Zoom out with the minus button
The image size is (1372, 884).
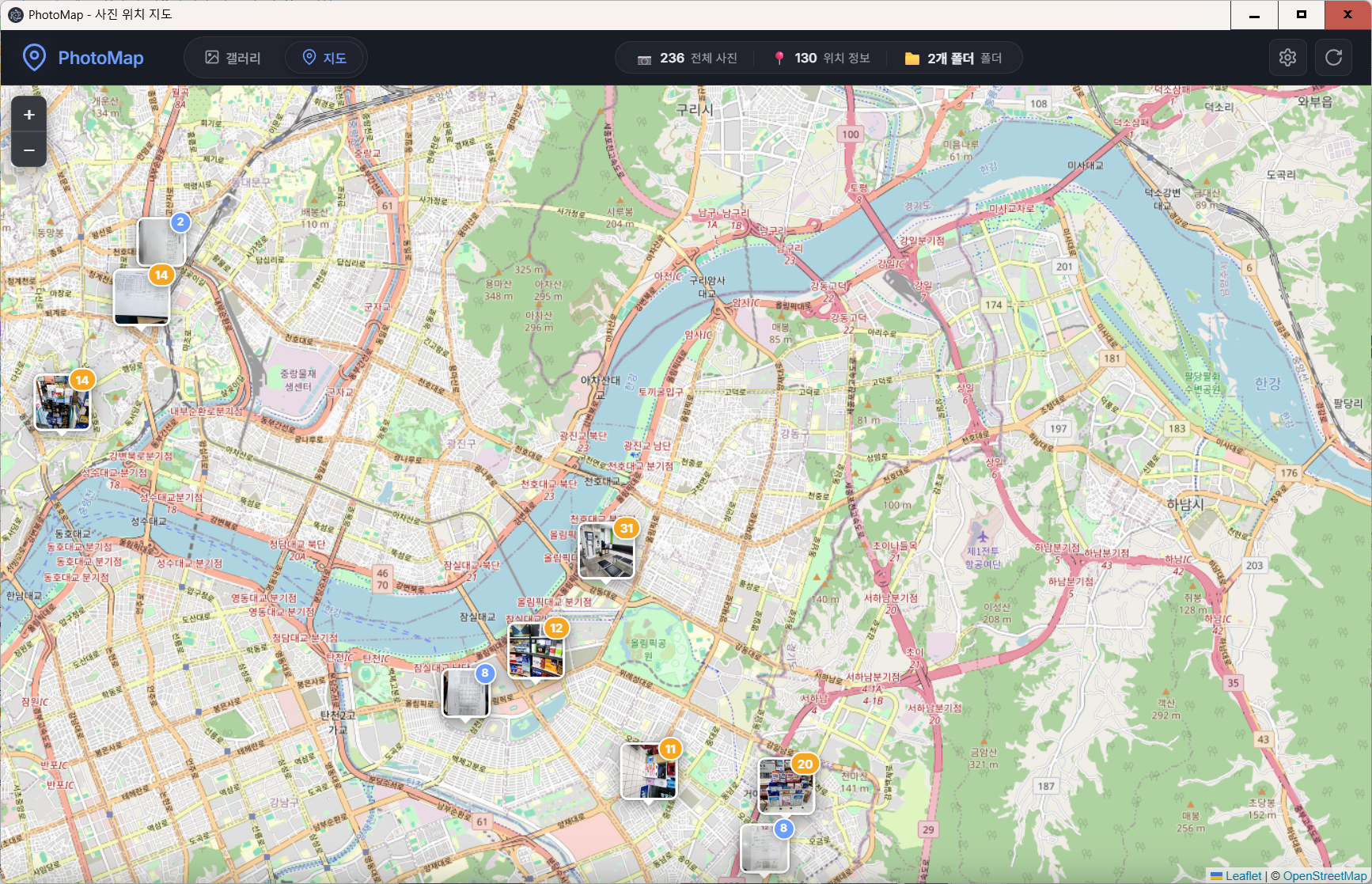click(x=29, y=150)
